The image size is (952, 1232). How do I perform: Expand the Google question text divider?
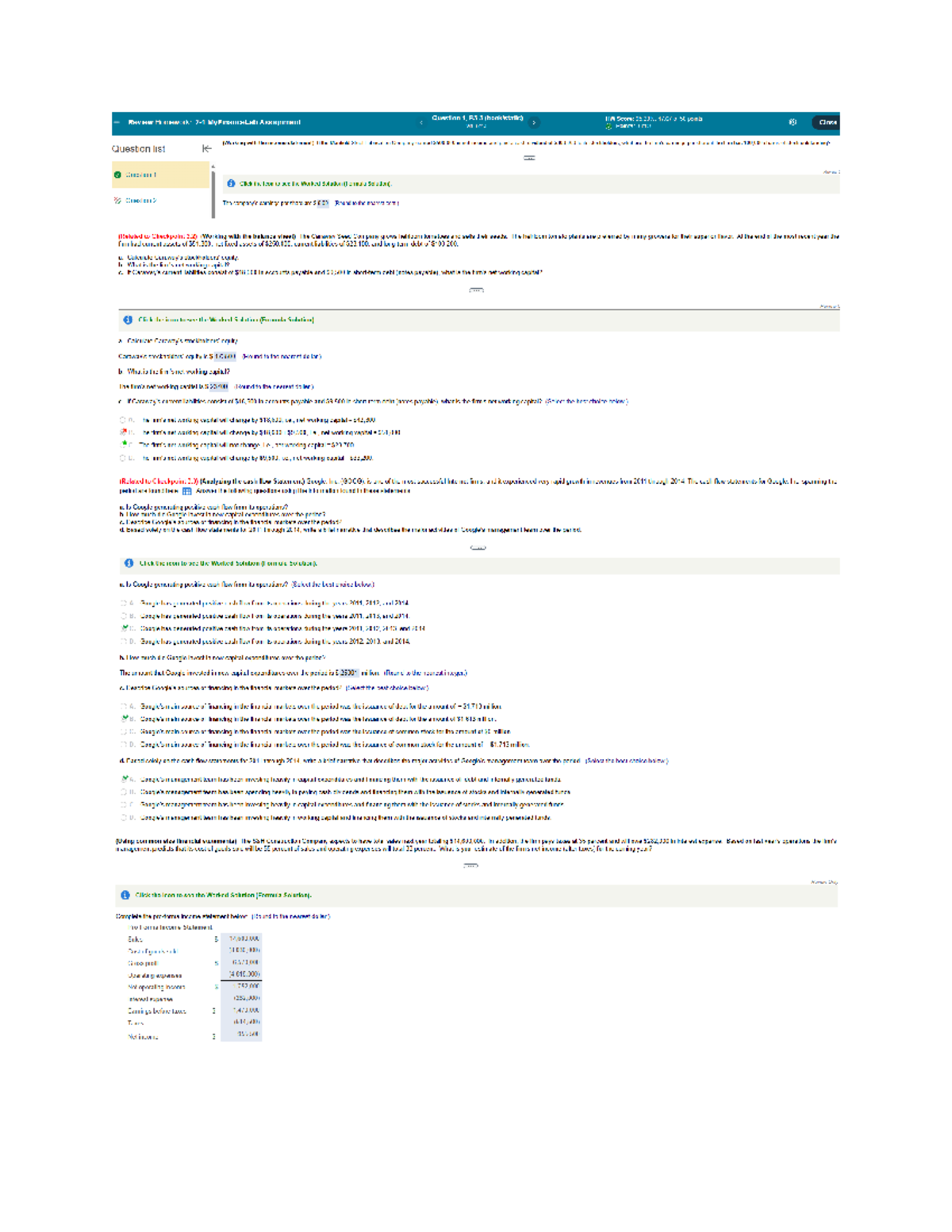click(478, 548)
